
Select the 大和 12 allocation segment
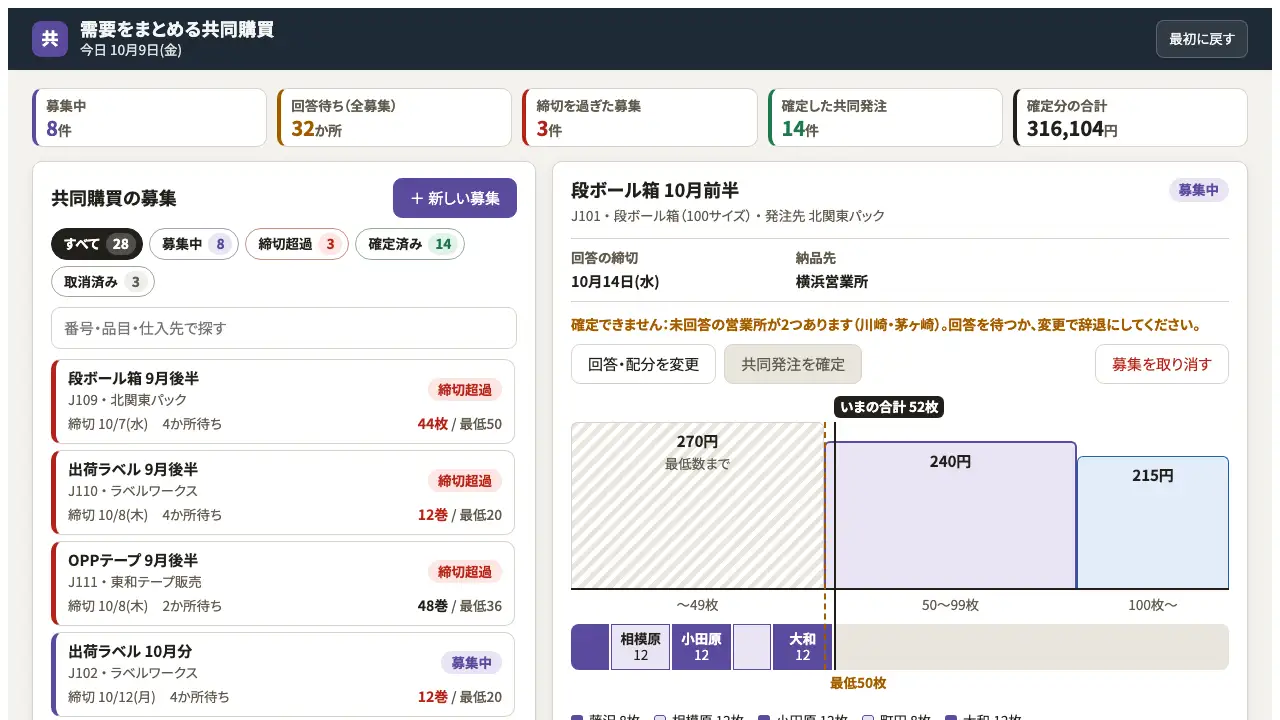802,647
